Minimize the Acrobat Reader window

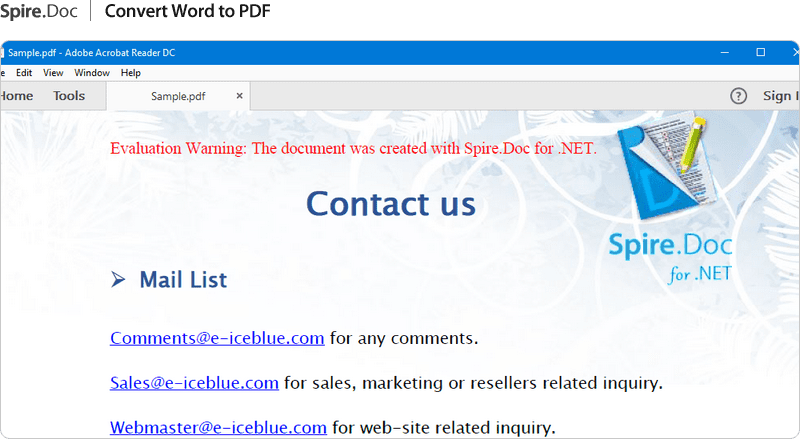click(x=724, y=53)
